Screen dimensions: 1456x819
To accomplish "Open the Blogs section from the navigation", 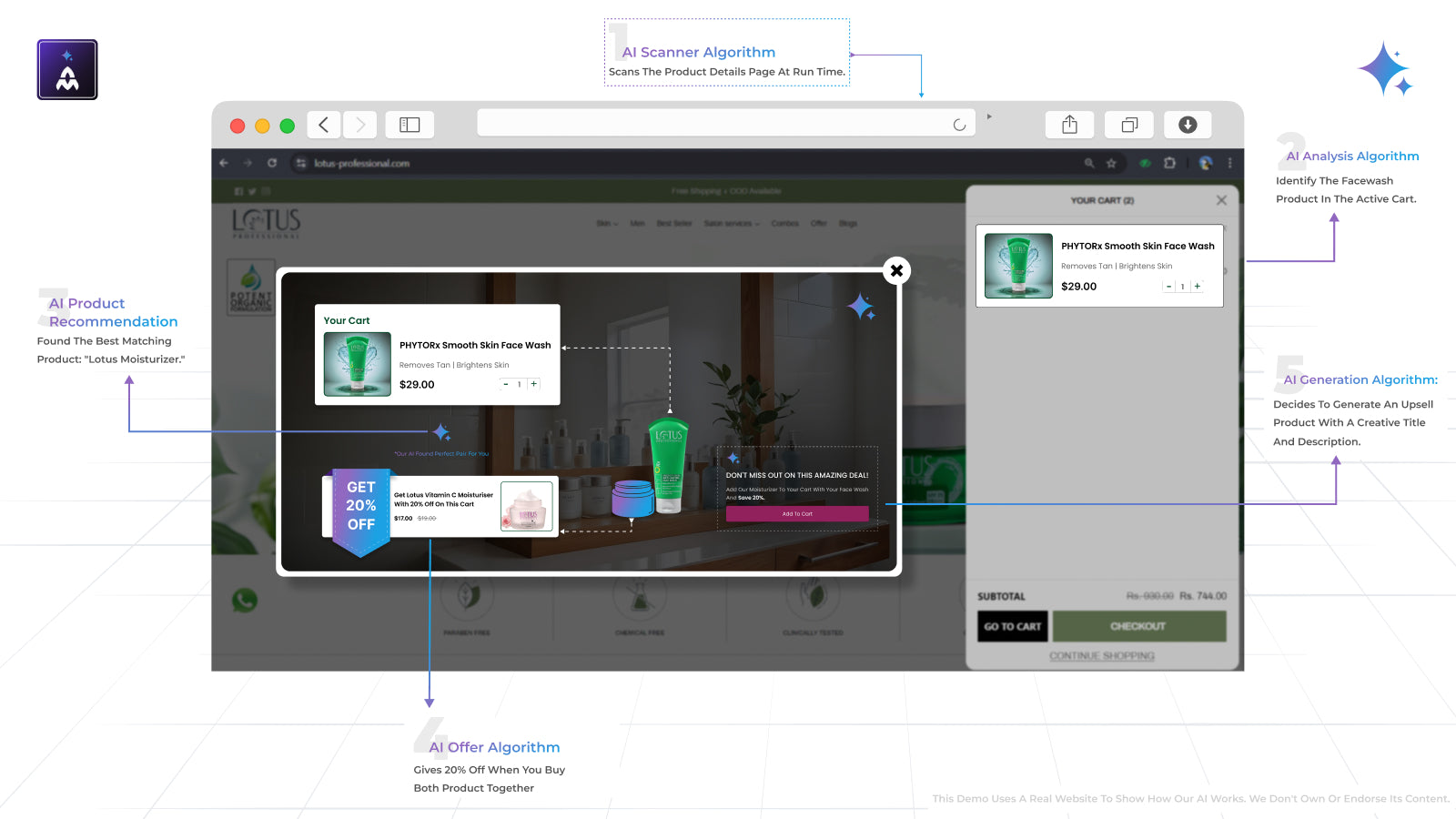I will point(848,223).
